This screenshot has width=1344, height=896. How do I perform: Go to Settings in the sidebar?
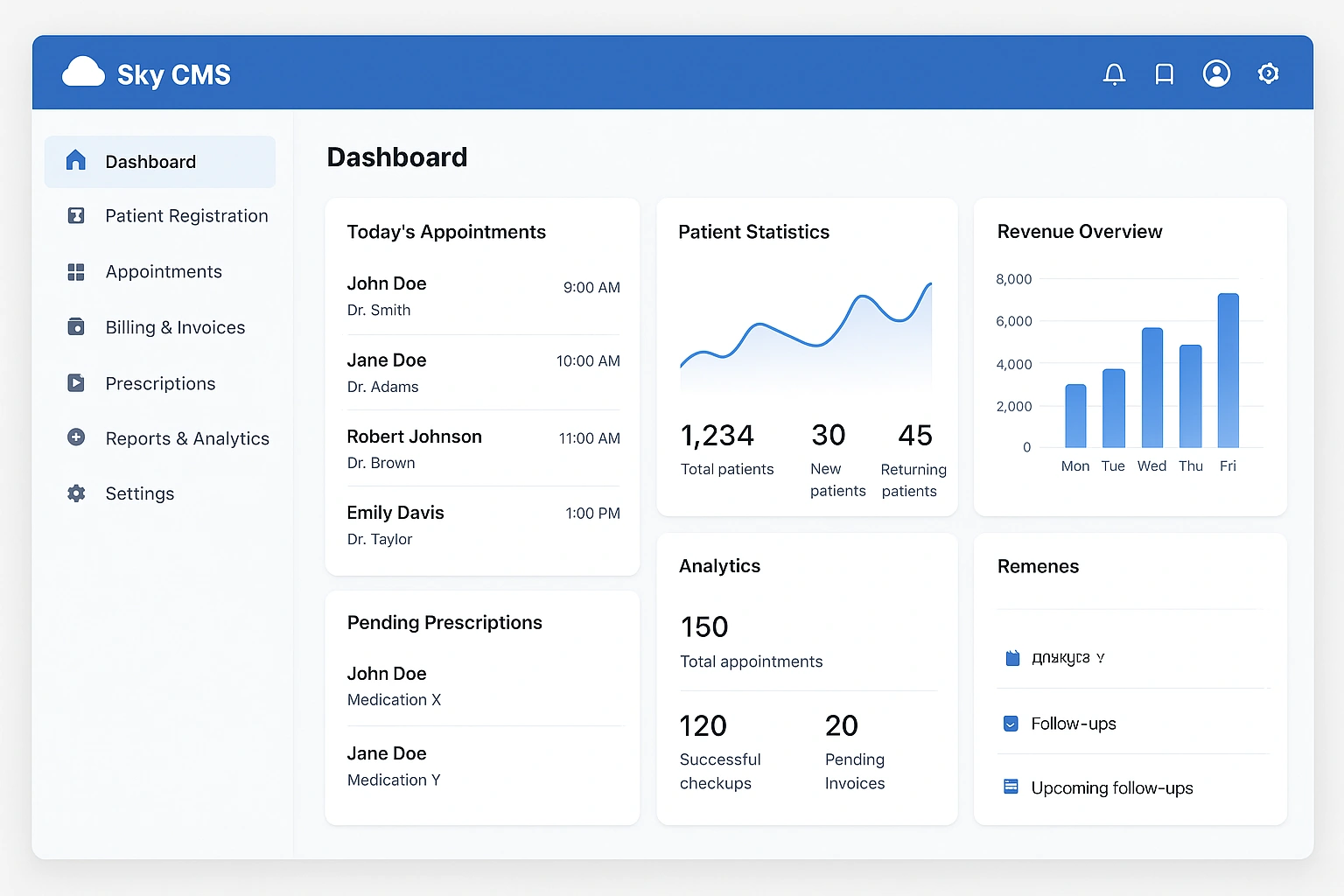coord(140,493)
